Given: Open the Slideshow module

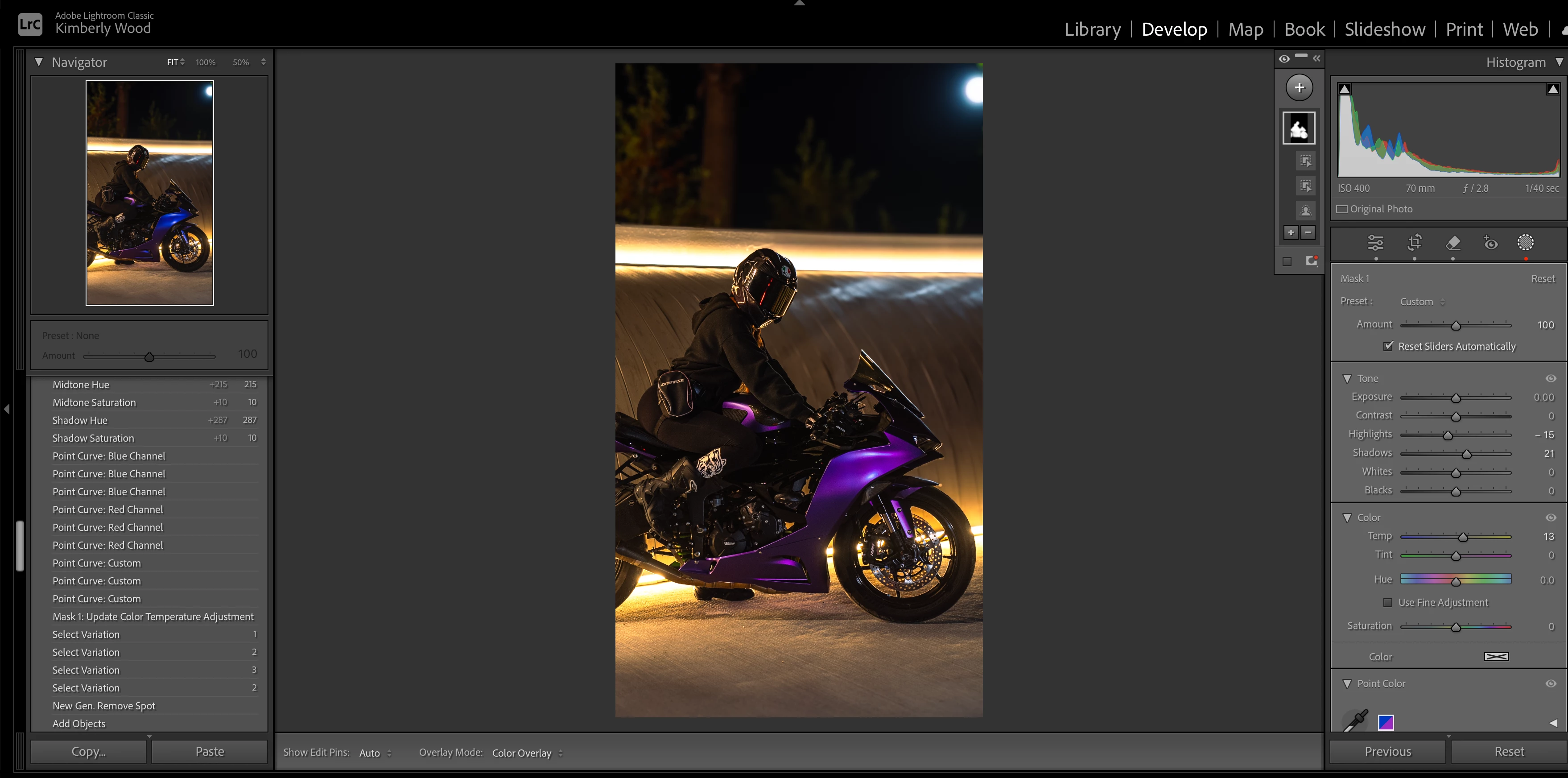Looking at the screenshot, I should pos(1384,29).
